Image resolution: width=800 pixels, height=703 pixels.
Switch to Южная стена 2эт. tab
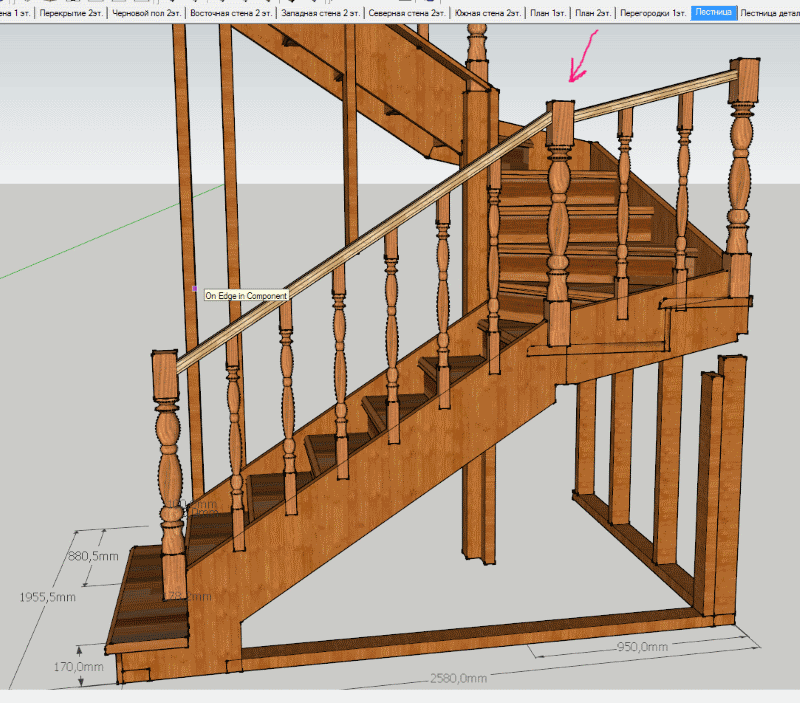click(488, 14)
